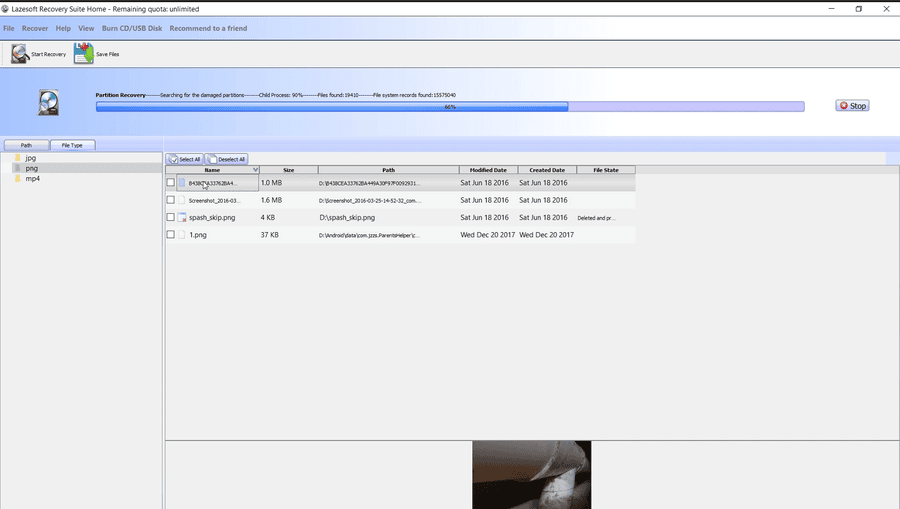Click Wed Dec 20 2017 modified date
The width and height of the screenshot is (900, 509).
click(x=487, y=235)
